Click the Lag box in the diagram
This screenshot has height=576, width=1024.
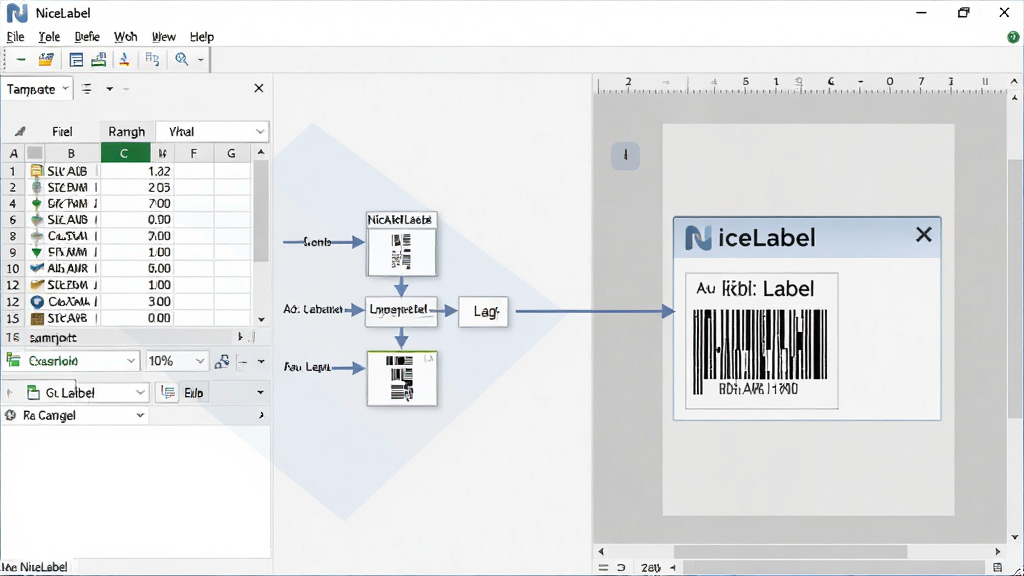[x=483, y=312]
